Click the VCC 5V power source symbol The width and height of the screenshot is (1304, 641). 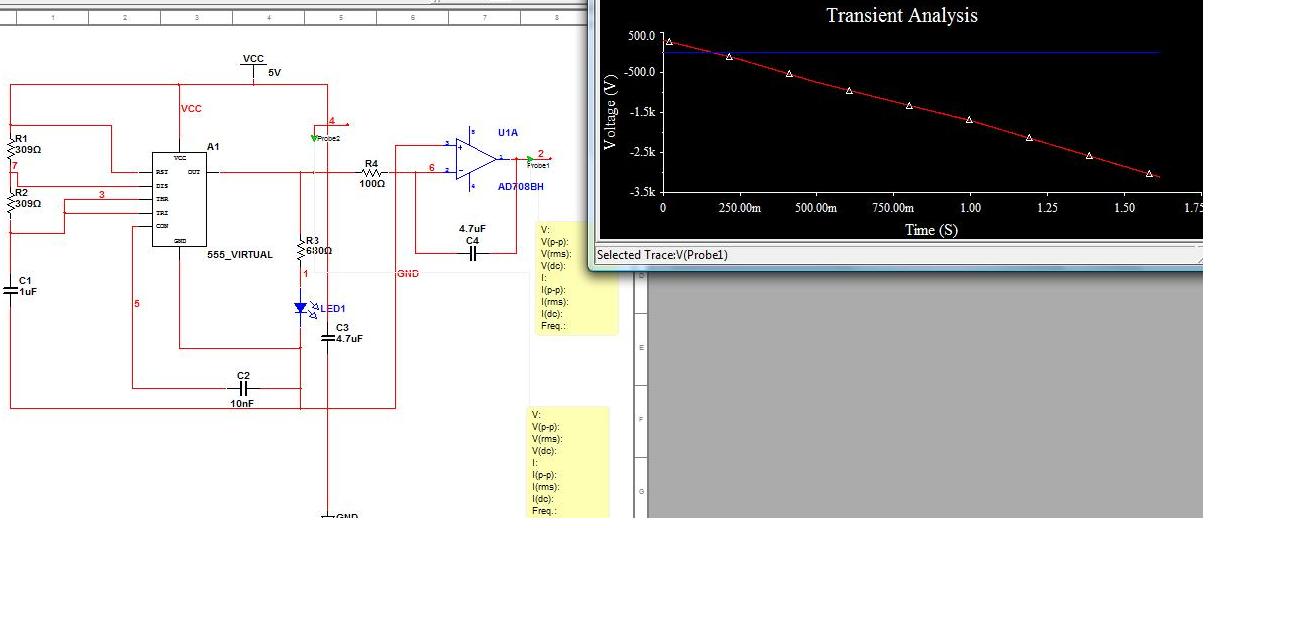254,69
